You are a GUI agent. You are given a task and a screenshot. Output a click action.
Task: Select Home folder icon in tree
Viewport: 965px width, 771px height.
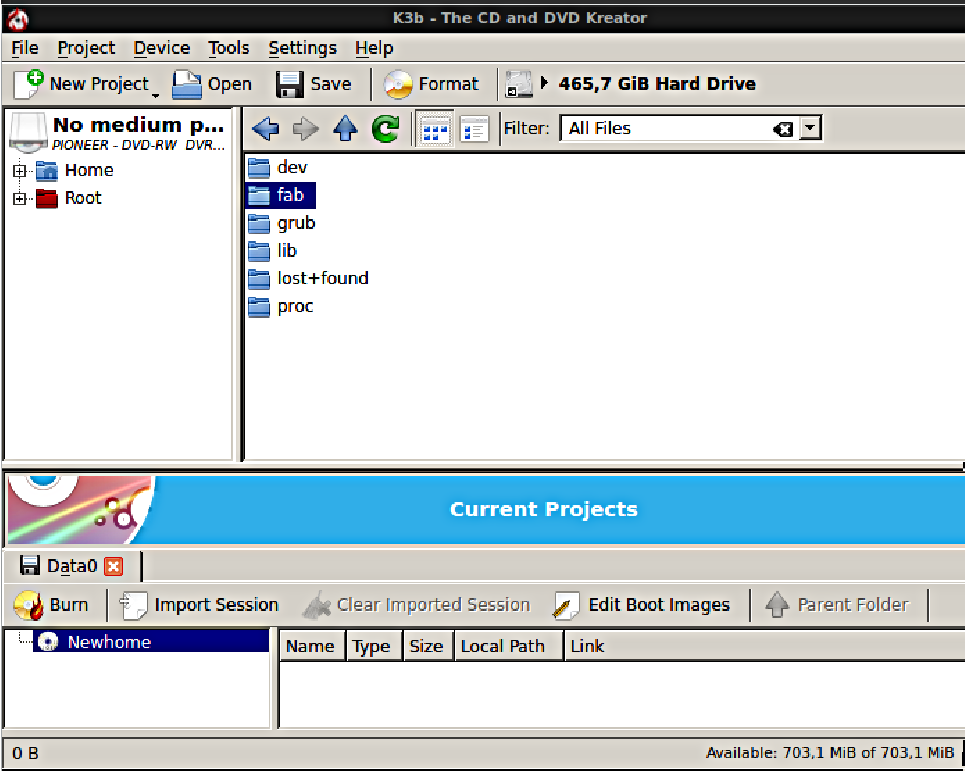[x=47, y=170]
